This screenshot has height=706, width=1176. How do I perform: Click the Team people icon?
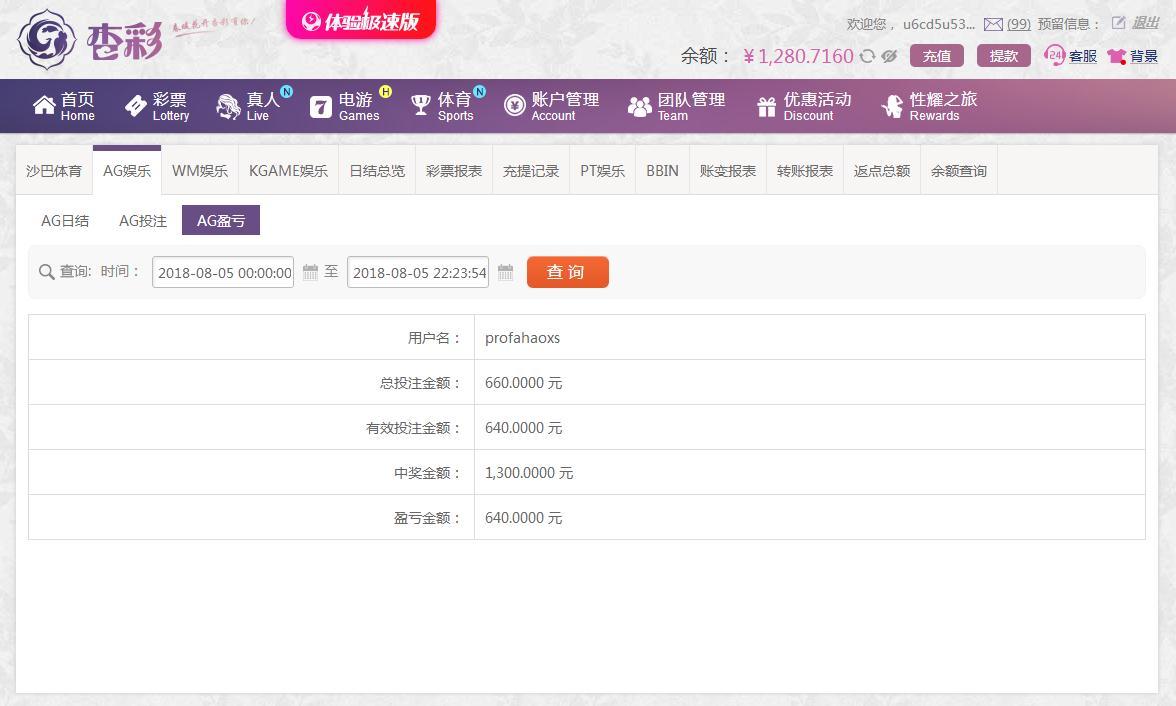point(639,107)
